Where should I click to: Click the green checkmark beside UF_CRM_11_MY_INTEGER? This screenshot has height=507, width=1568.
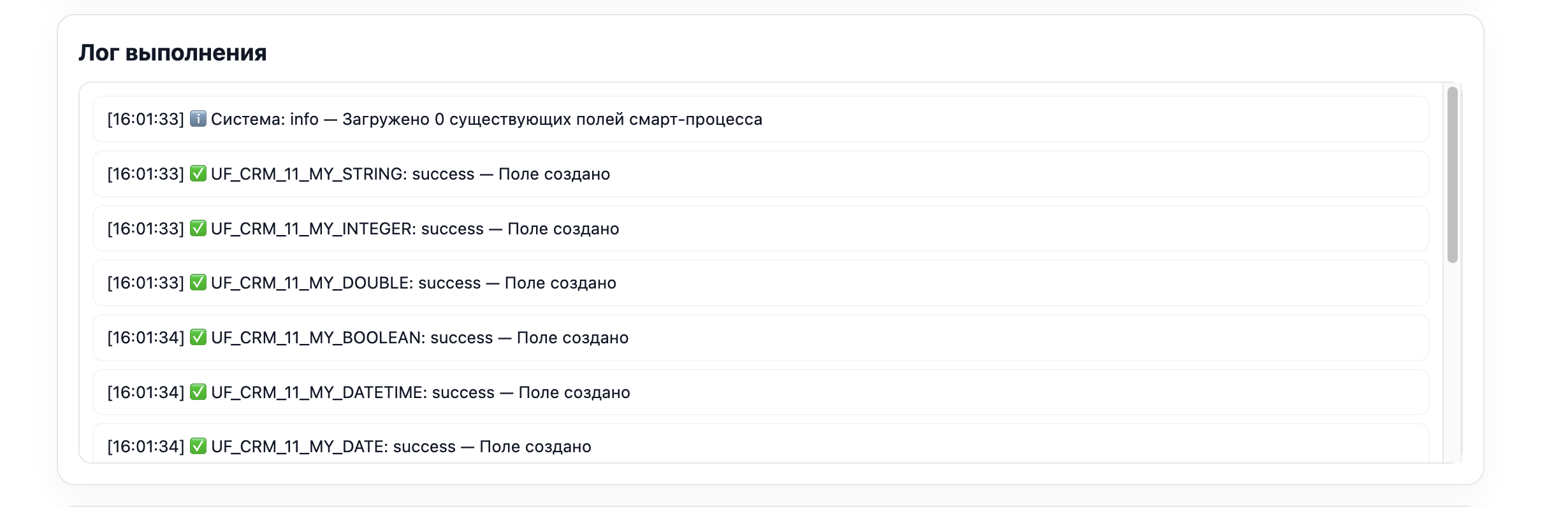[x=198, y=229]
